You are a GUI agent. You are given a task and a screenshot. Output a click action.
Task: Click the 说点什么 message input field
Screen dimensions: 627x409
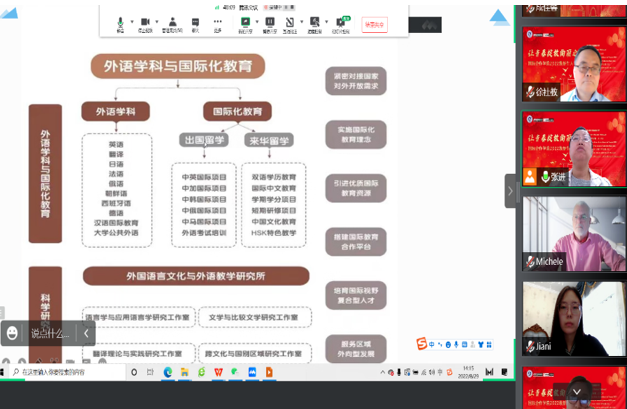pyautogui.click(x=50, y=333)
